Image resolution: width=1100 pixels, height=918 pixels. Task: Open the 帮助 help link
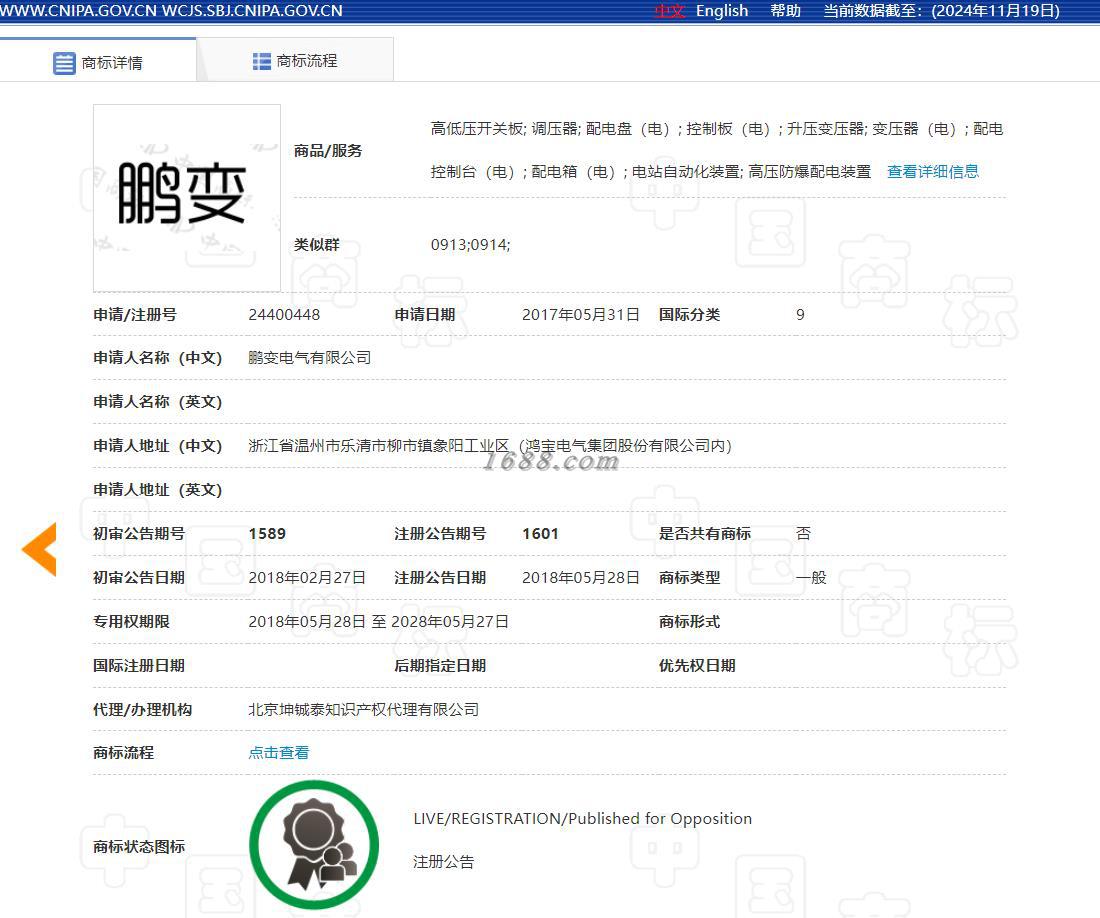786,11
